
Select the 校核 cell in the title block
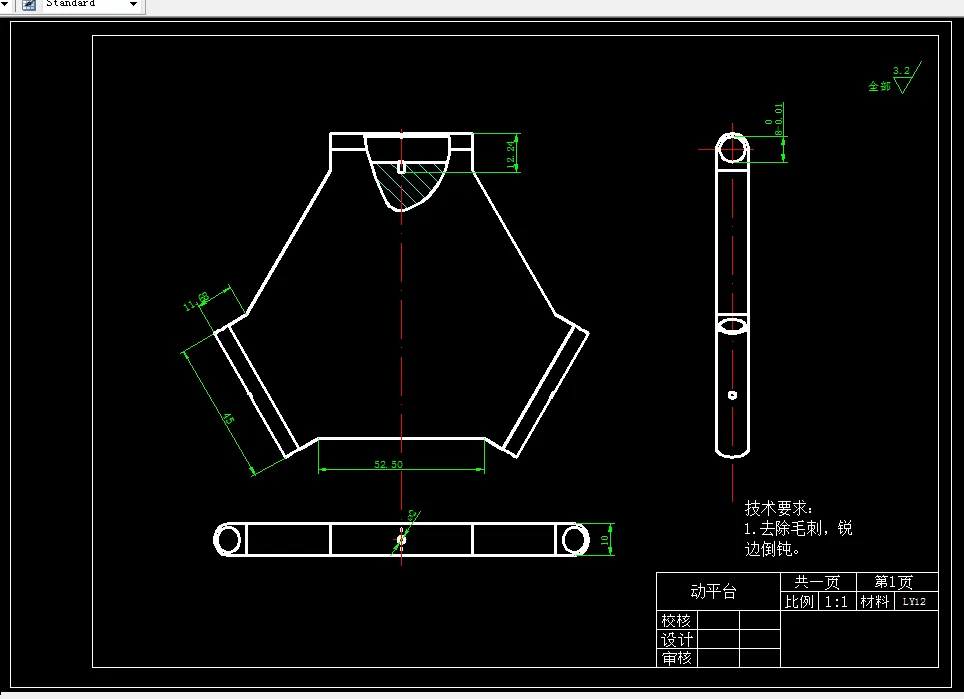[x=677, y=621]
